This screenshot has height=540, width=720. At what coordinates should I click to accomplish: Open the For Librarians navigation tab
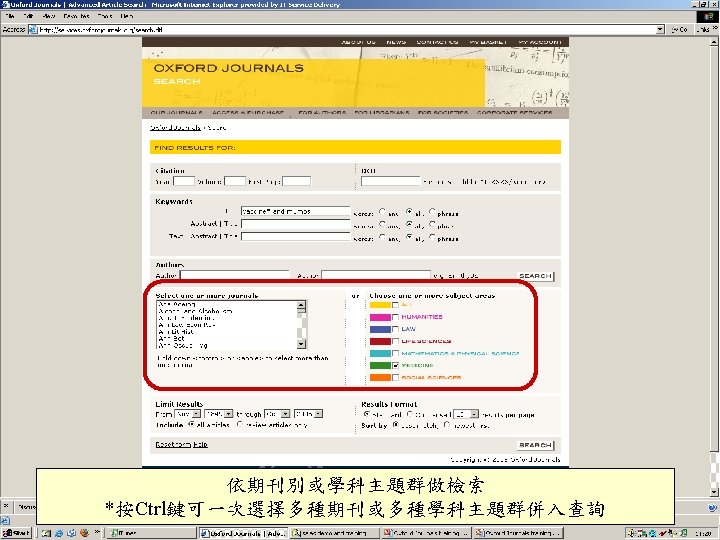pyautogui.click(x=382, y=112)
